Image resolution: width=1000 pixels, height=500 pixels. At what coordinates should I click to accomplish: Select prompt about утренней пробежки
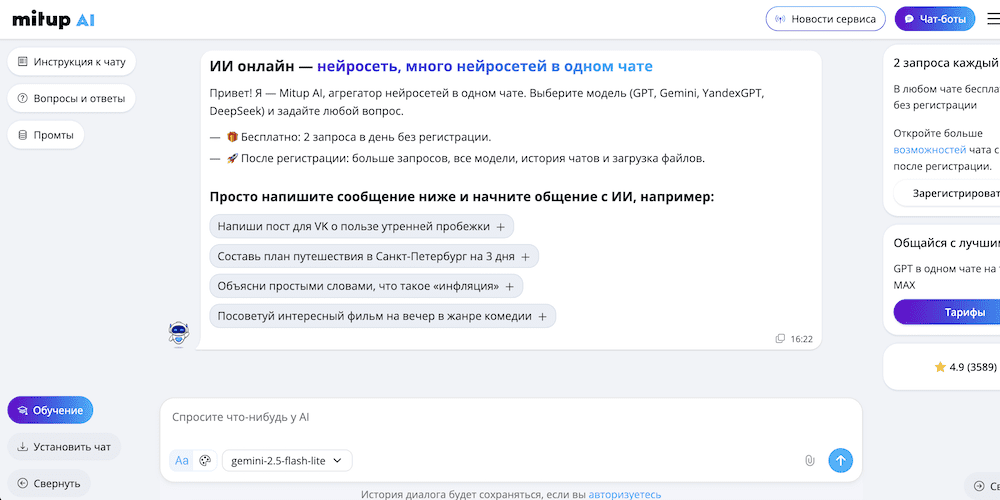[362, 226]
